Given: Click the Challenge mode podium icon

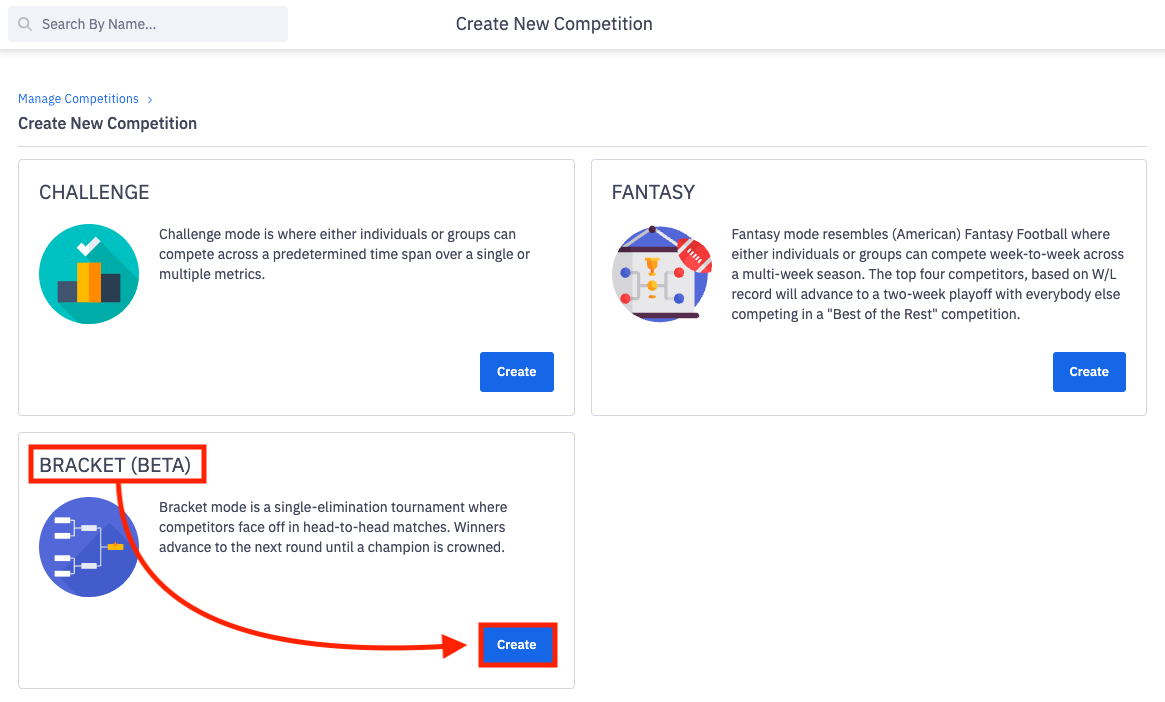Looking at the screenshot, I should (x=89, y=274).
